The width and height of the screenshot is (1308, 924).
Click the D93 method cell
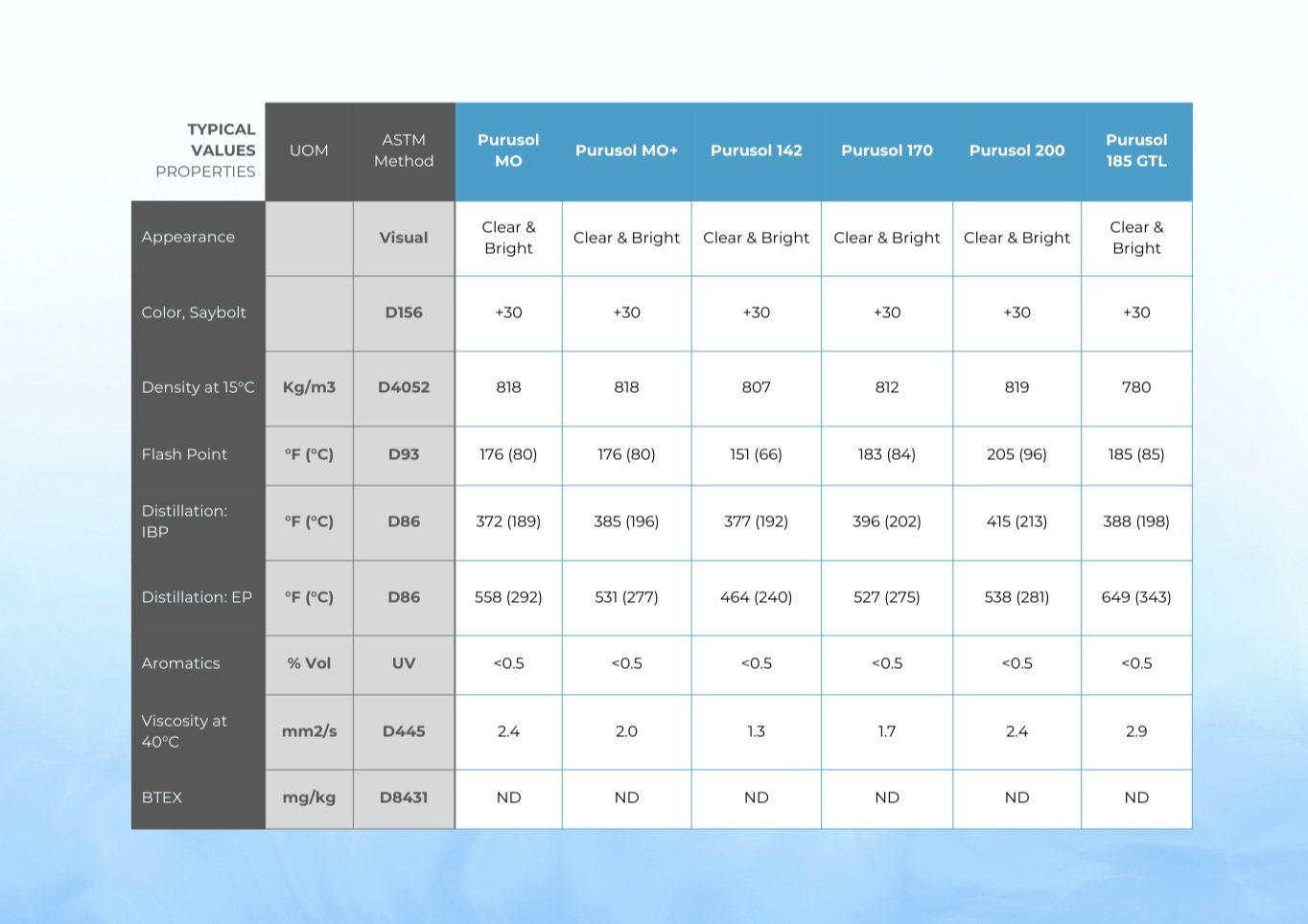click(404, 454)
